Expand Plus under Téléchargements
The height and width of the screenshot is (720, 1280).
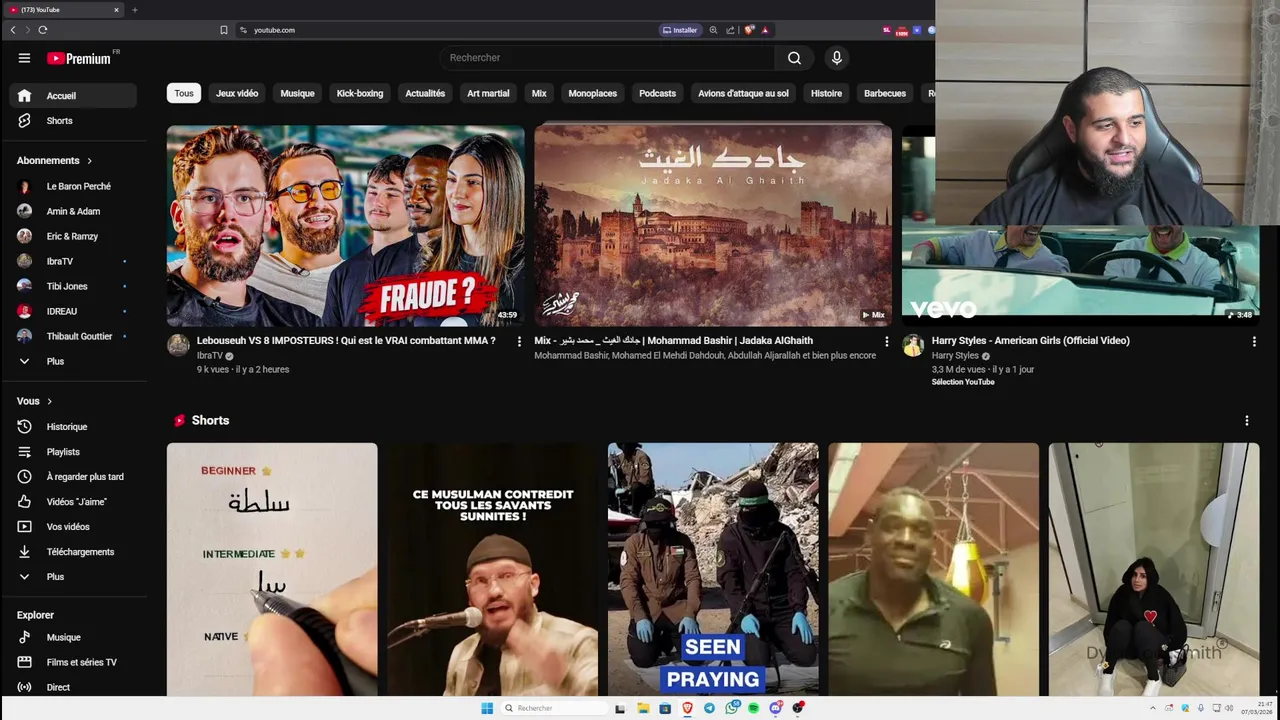[x=73, y=577]
